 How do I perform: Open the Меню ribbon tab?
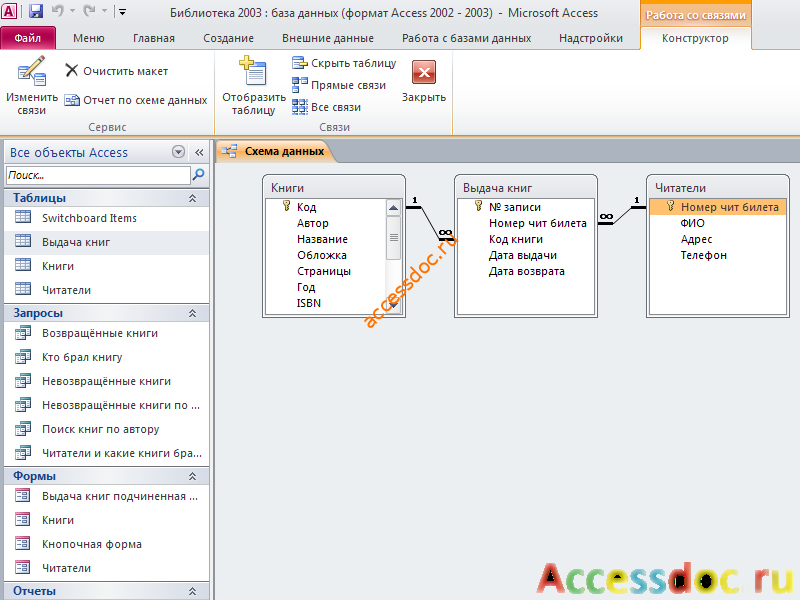89,38
